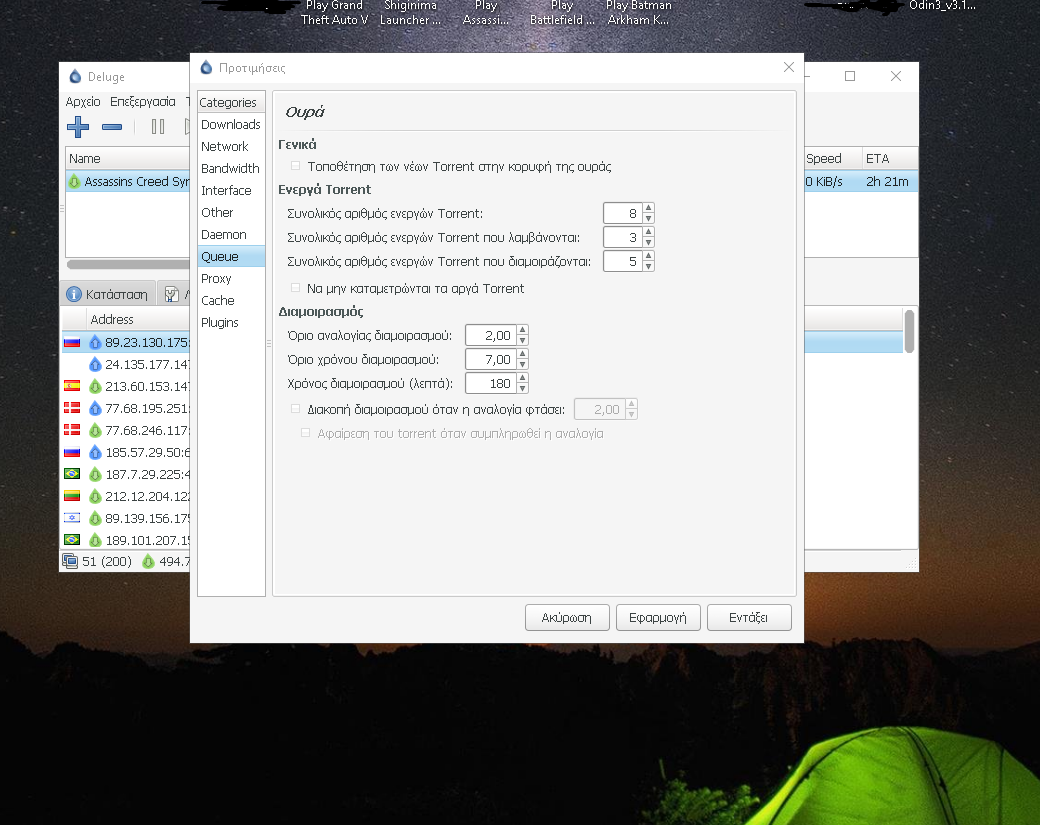Select Daemon category
The height and width of the screenshot is (825, 1040).
point(231,235)
